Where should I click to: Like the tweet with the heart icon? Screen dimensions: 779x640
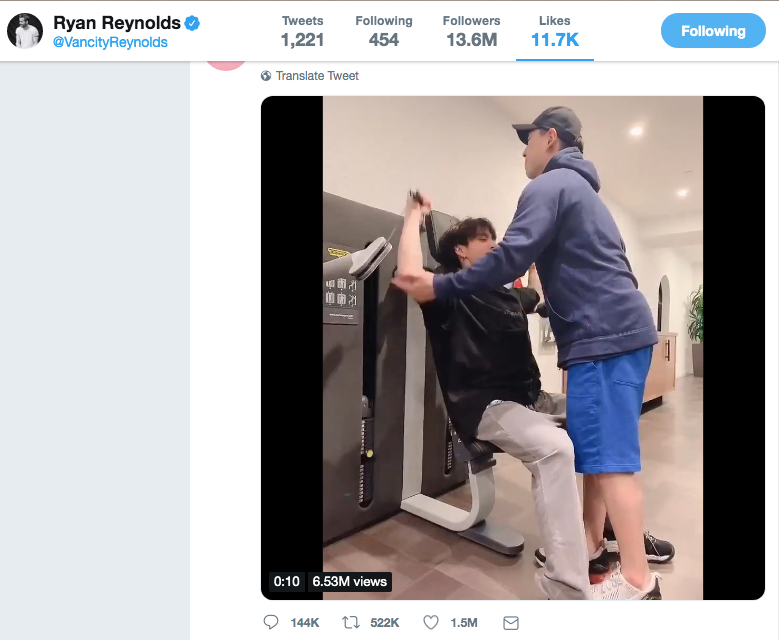431,623
